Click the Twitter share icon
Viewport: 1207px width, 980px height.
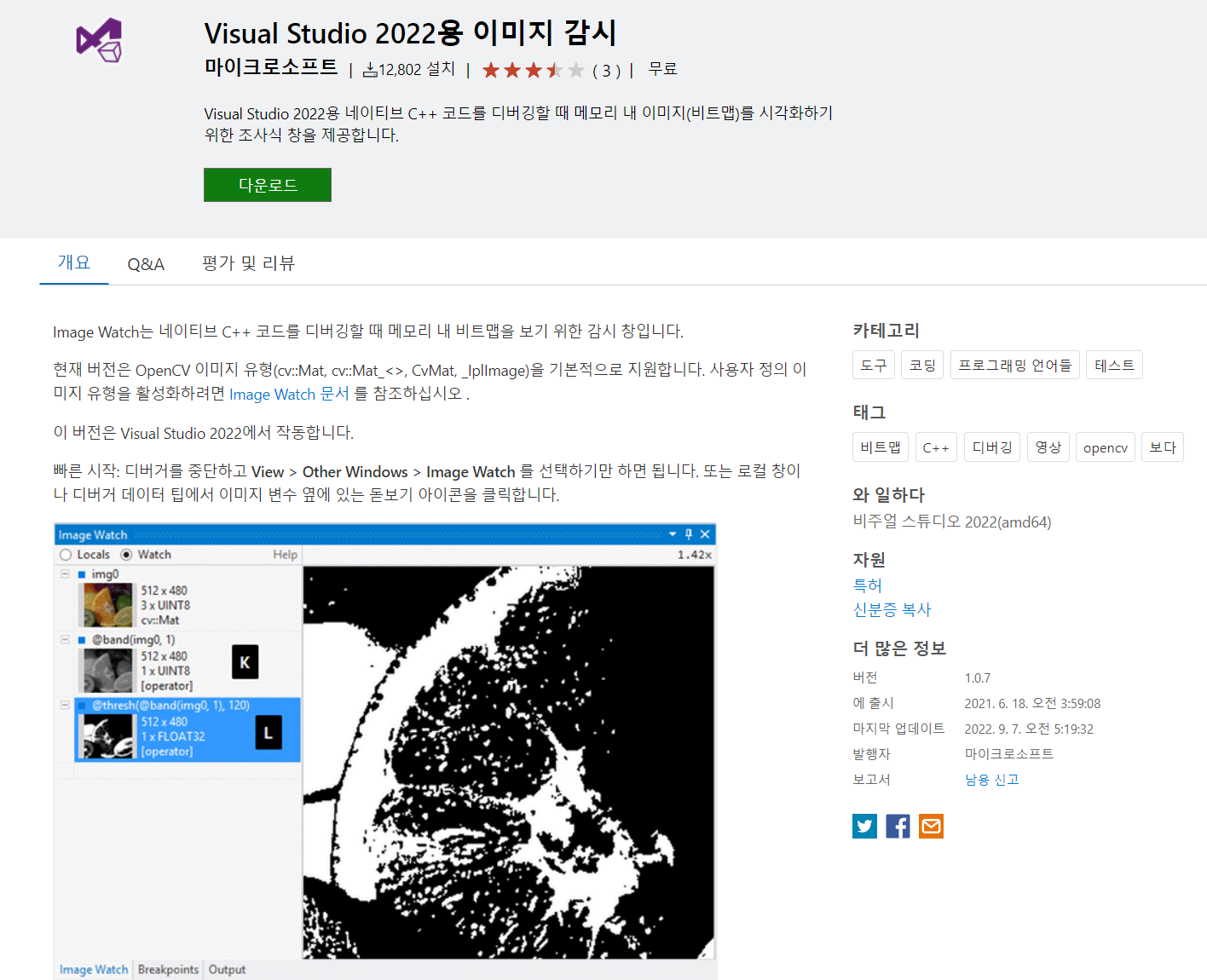[x=864, y=826]
